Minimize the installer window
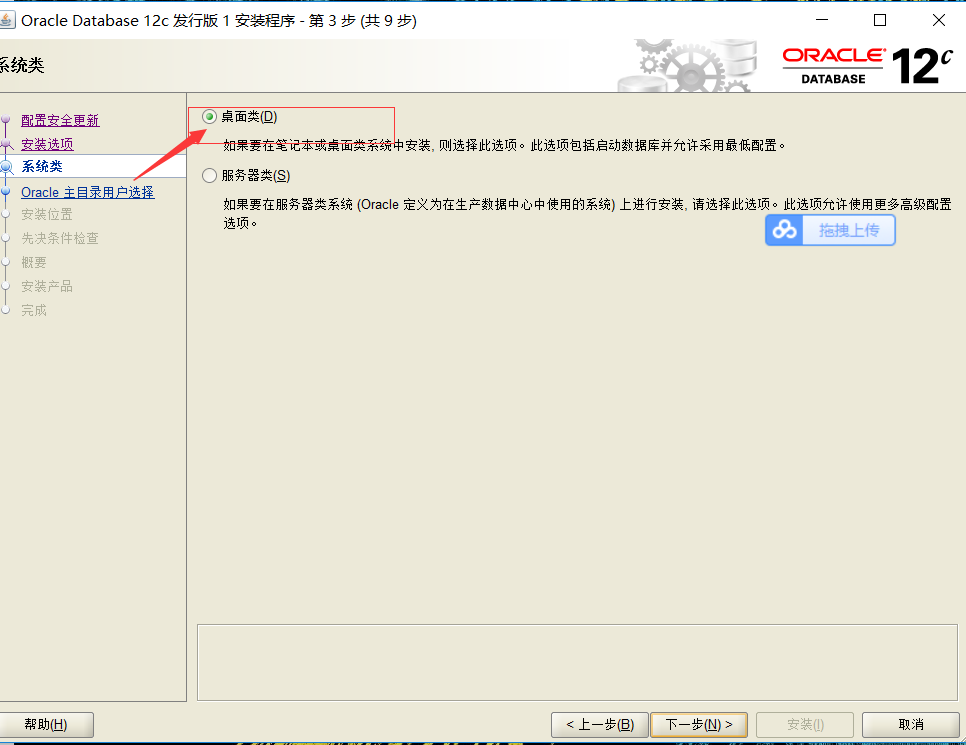This screenshot has width=966, height=745. (822, 20)
